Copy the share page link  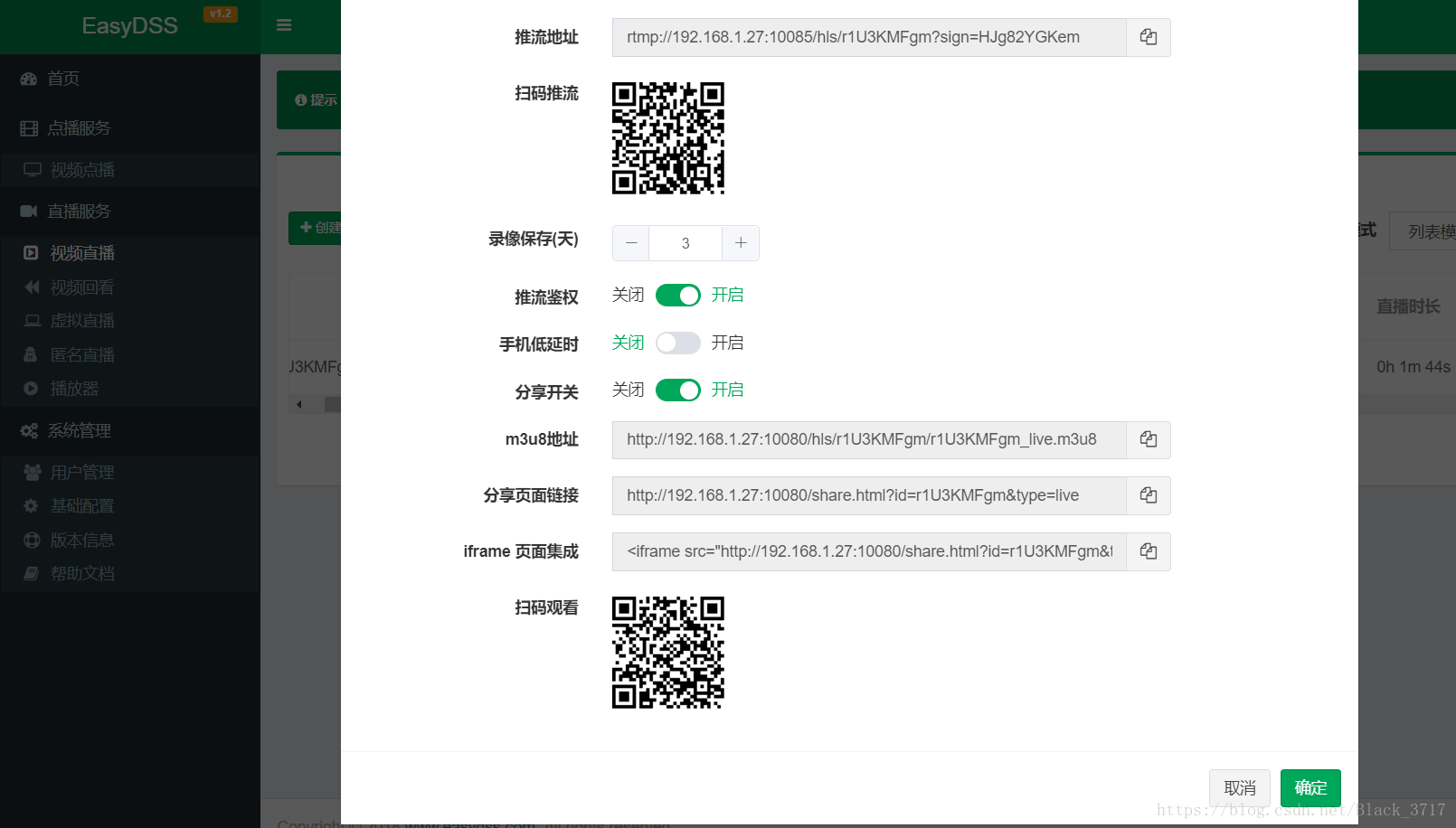pyautogui.click(x=1149, y=495)
